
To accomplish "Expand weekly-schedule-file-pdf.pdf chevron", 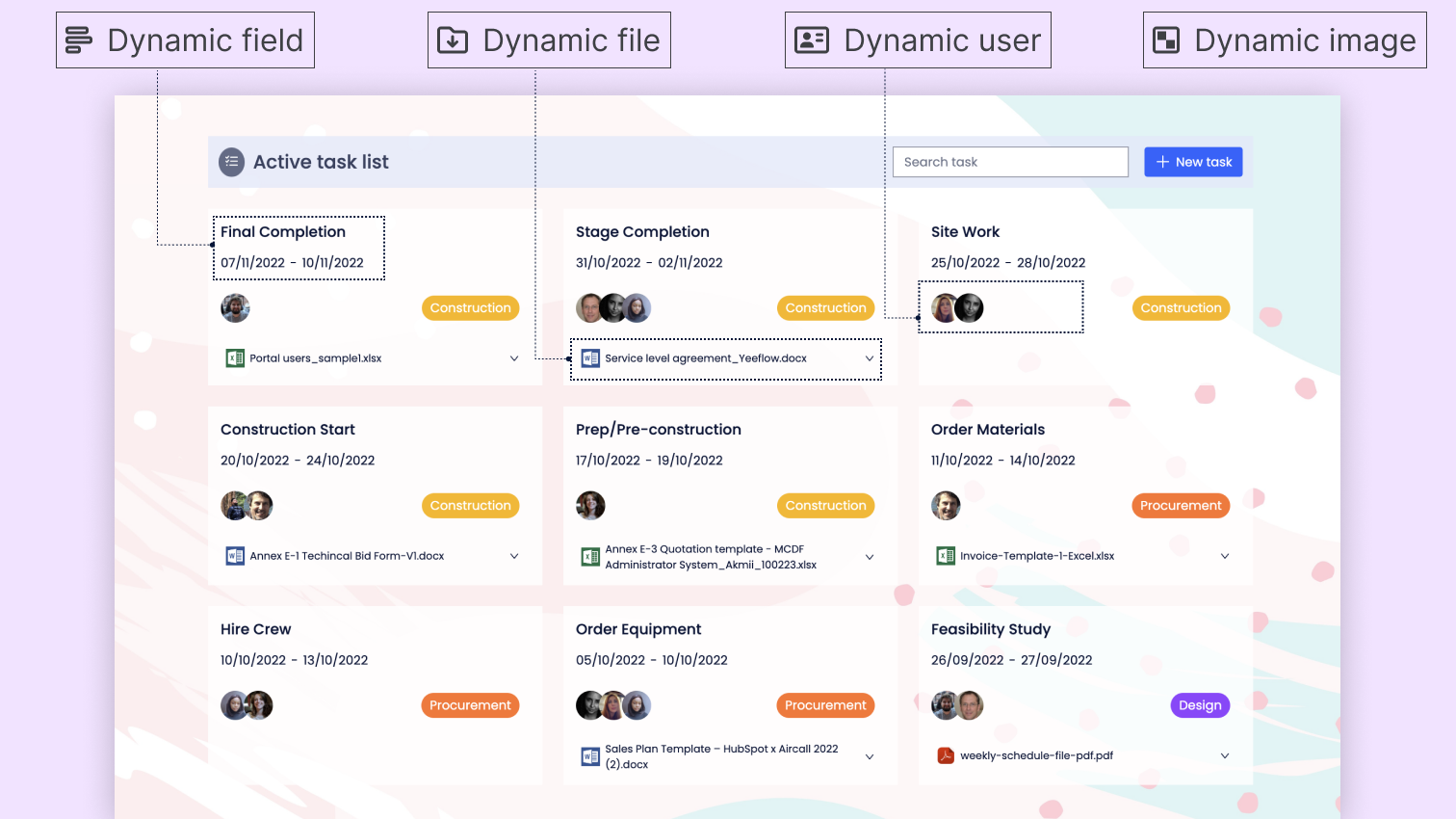I will [x=1225, y=755].
